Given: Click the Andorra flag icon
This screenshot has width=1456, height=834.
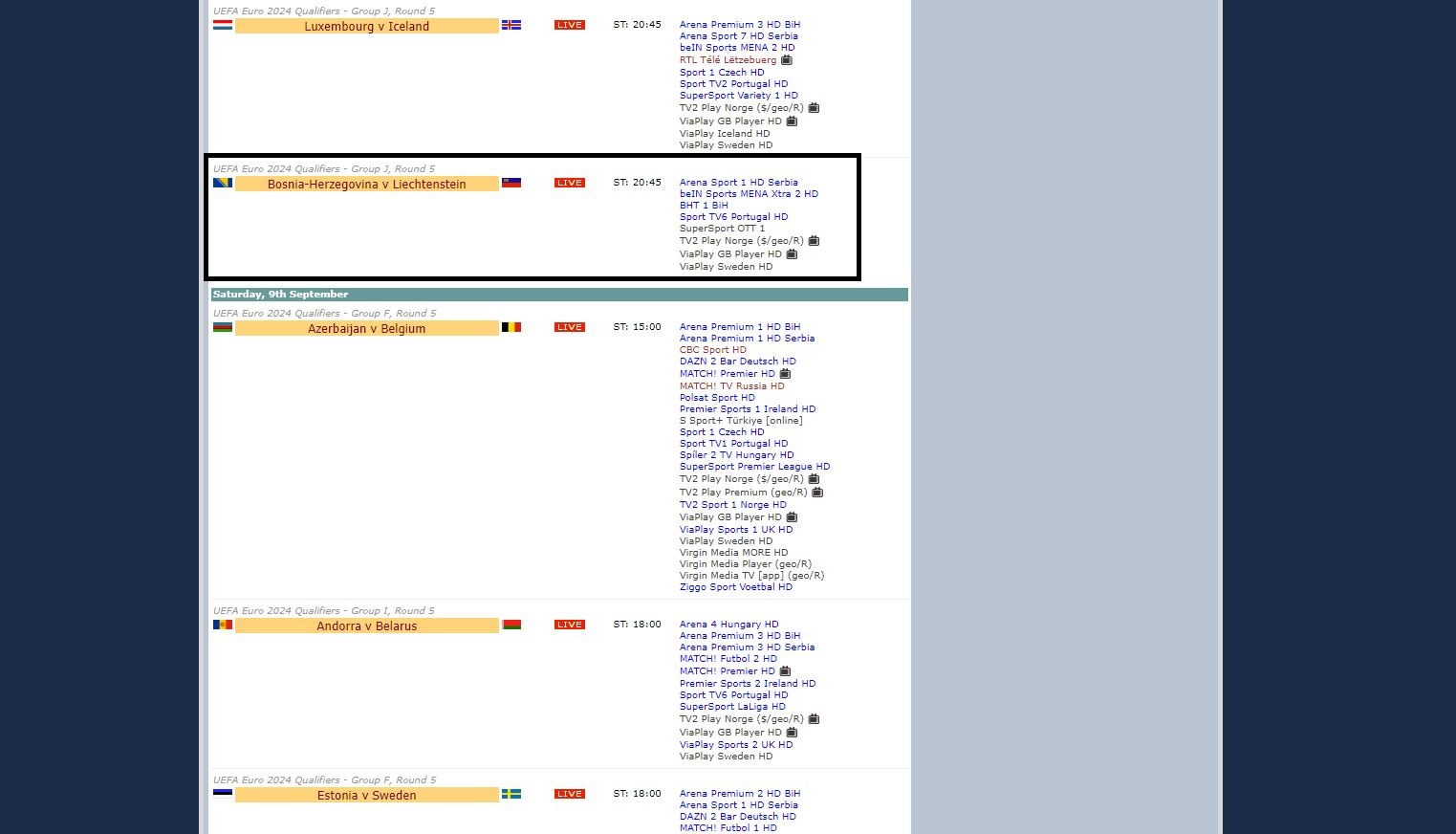Looking at the screenshot, I should (x=223, y=625).
